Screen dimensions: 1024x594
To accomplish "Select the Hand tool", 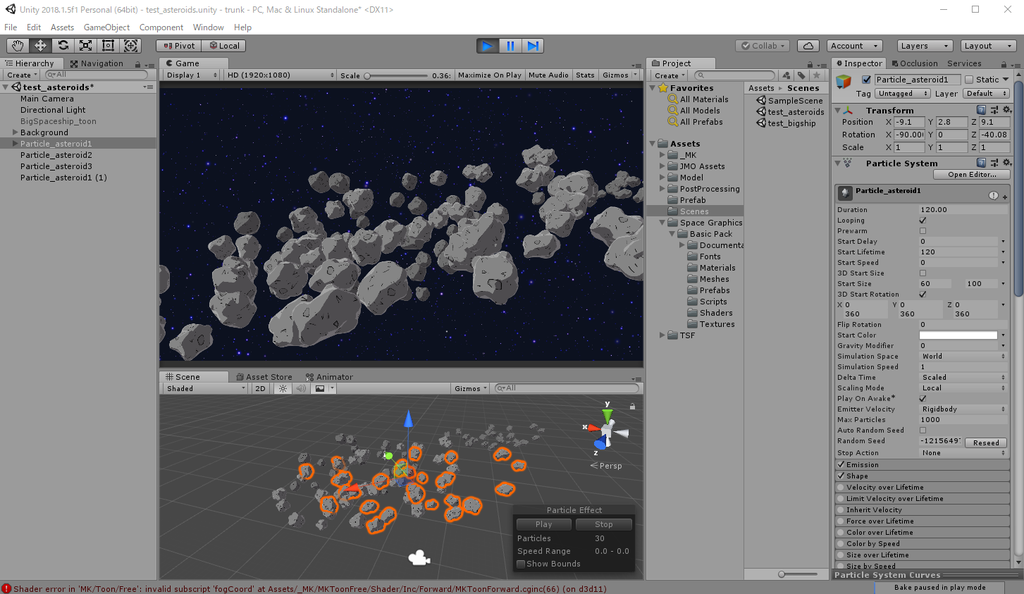I will (x=18, y=46).
